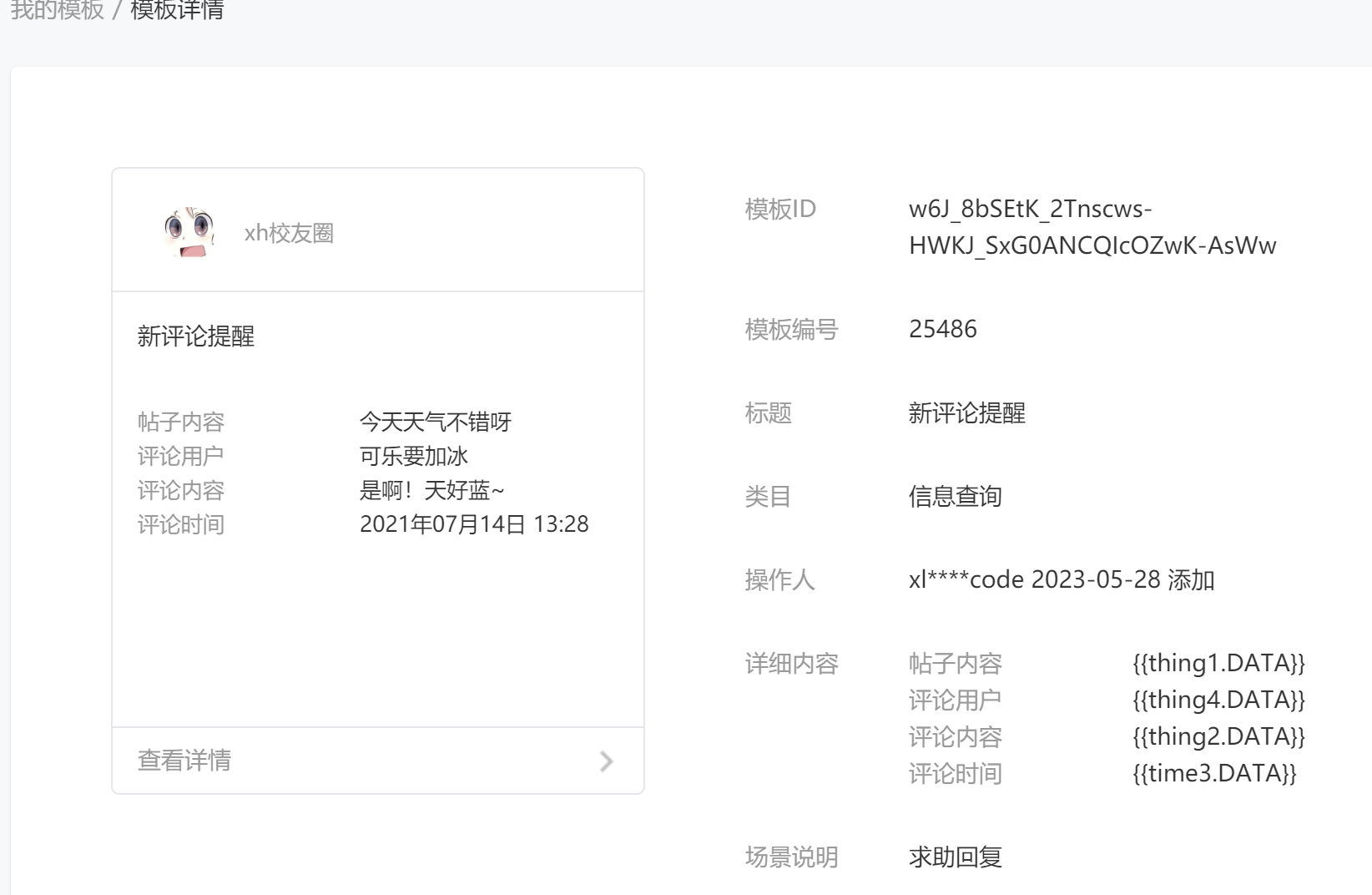Click the template card footer arrow
1372x895 pixels.
pos(606,761)
